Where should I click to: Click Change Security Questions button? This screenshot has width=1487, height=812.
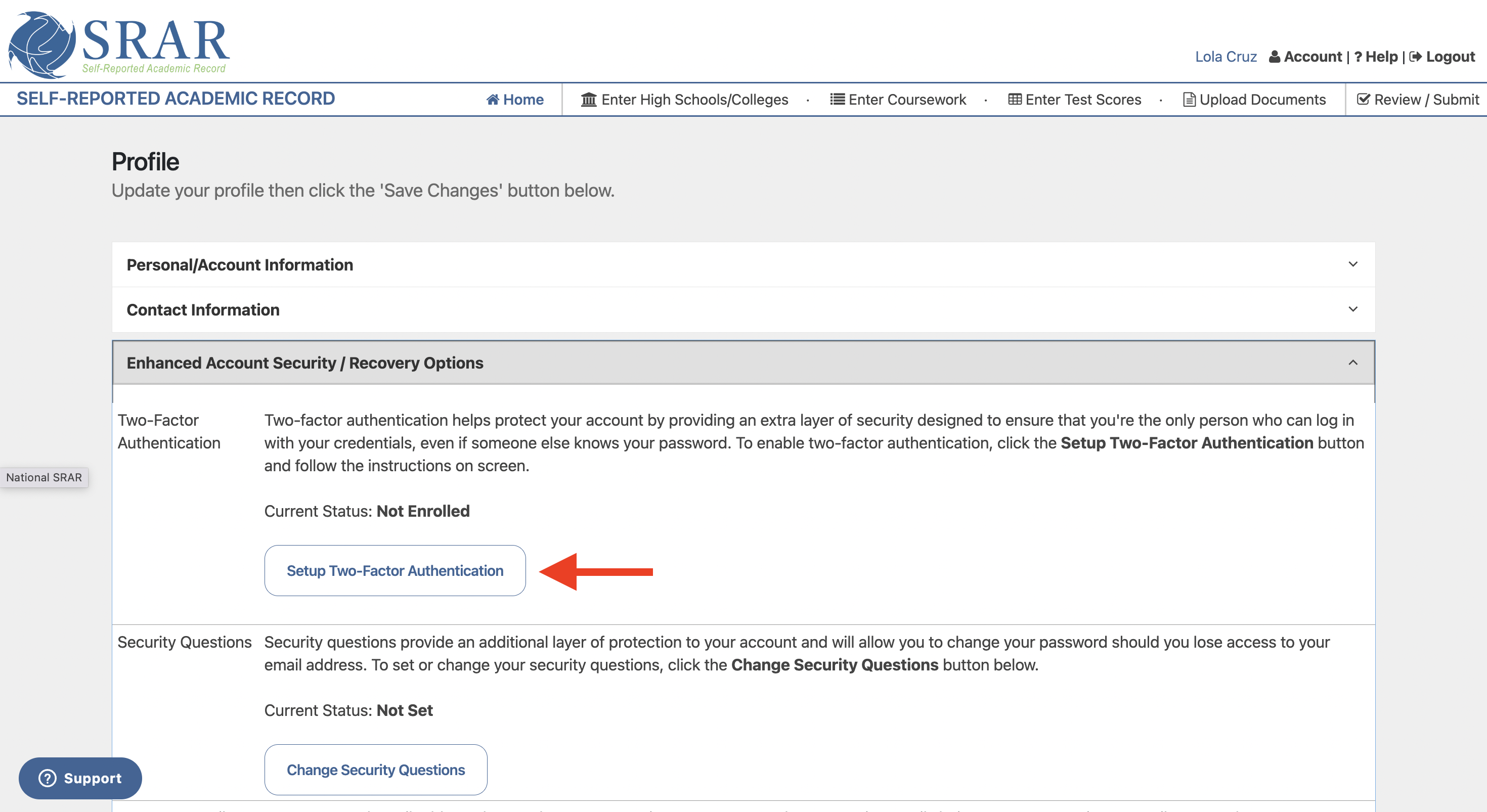376,770
